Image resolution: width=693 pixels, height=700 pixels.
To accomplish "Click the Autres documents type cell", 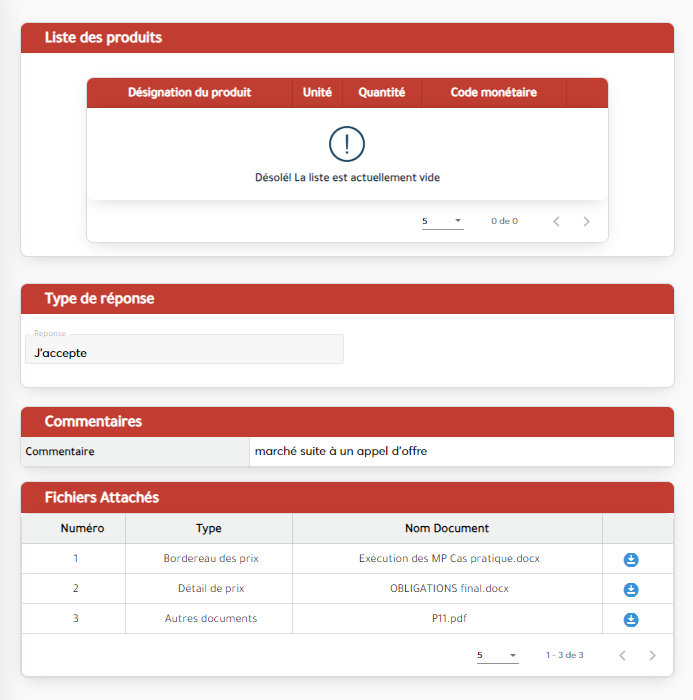I will (211, 618).
